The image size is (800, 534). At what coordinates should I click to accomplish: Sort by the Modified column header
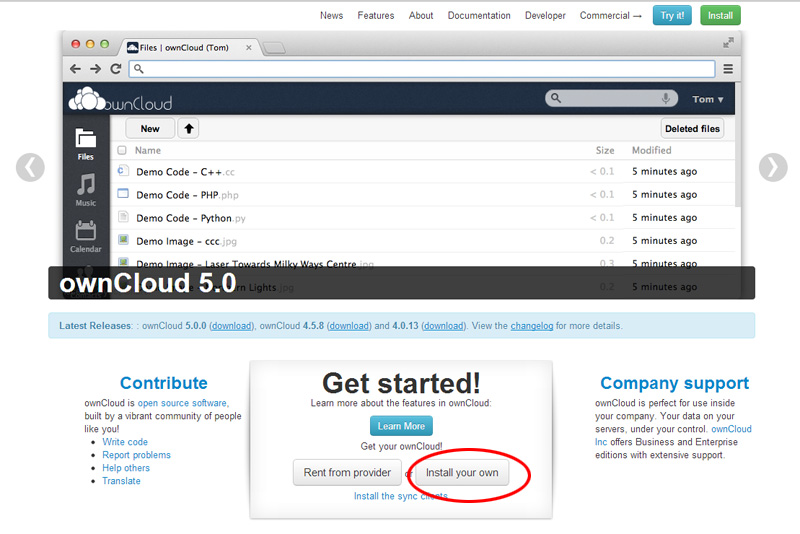pos(652,150)
